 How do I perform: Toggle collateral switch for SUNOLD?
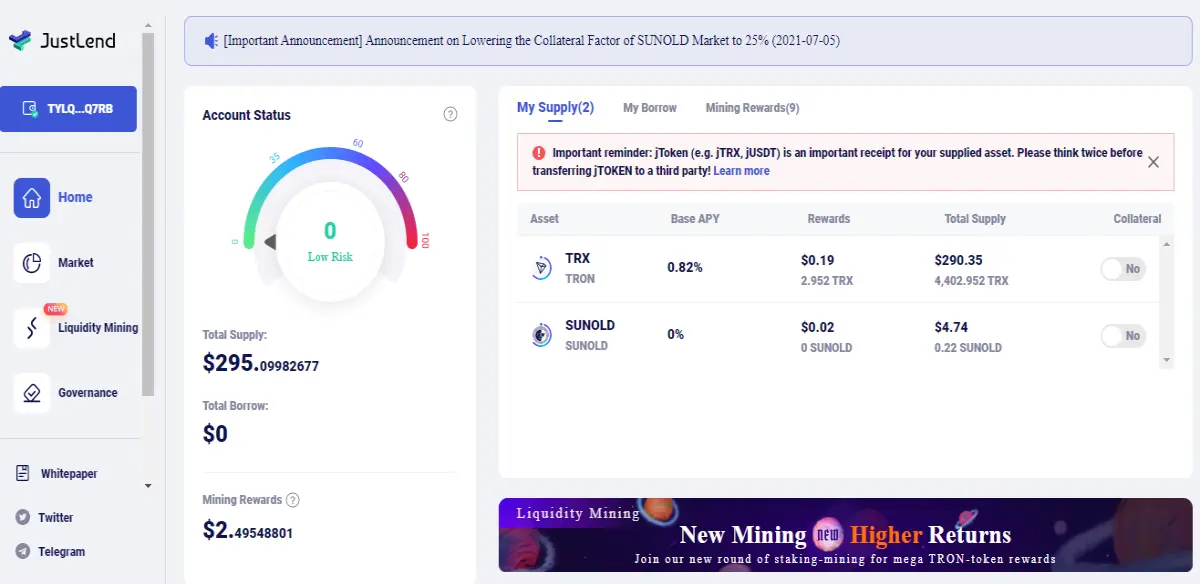tap(1122, 336)
